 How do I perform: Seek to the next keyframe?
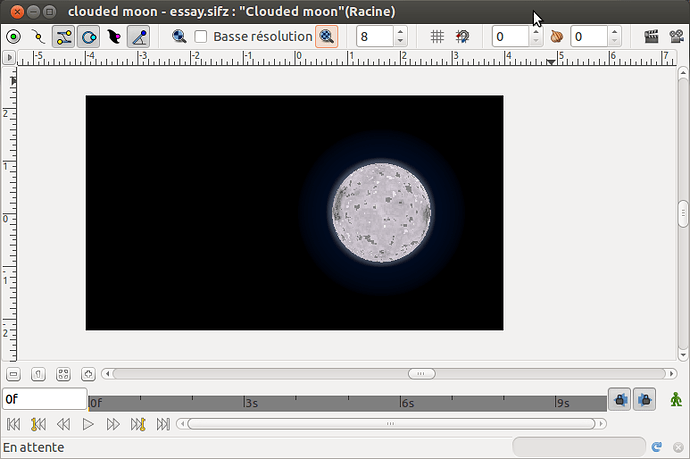(x=138, y=424)
